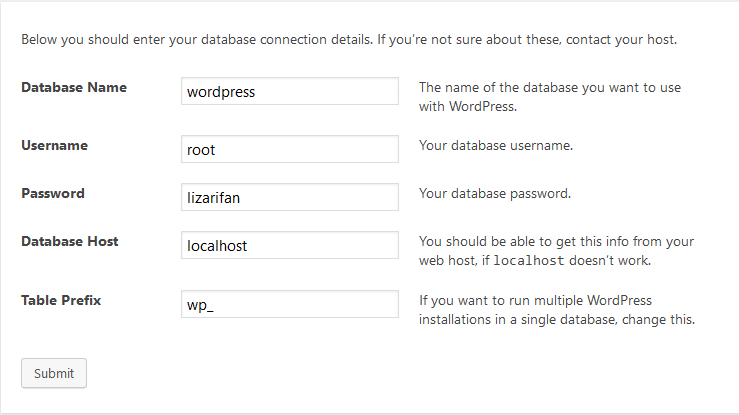The image size is (739, 415).
Task: Click the 'Your database password.' description
Action: tap(495, 194)
